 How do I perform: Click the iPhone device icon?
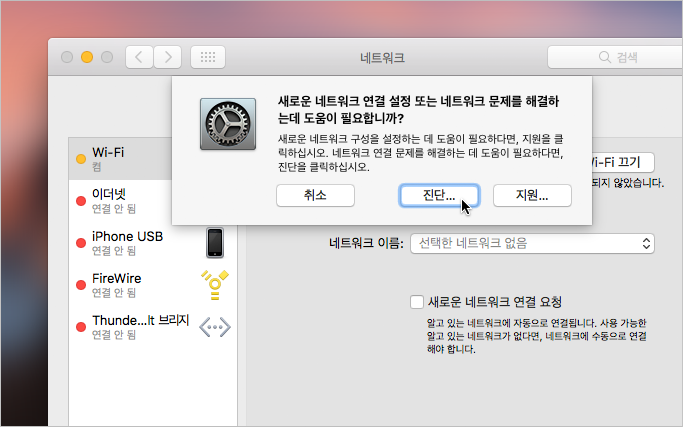coord(215,243)
